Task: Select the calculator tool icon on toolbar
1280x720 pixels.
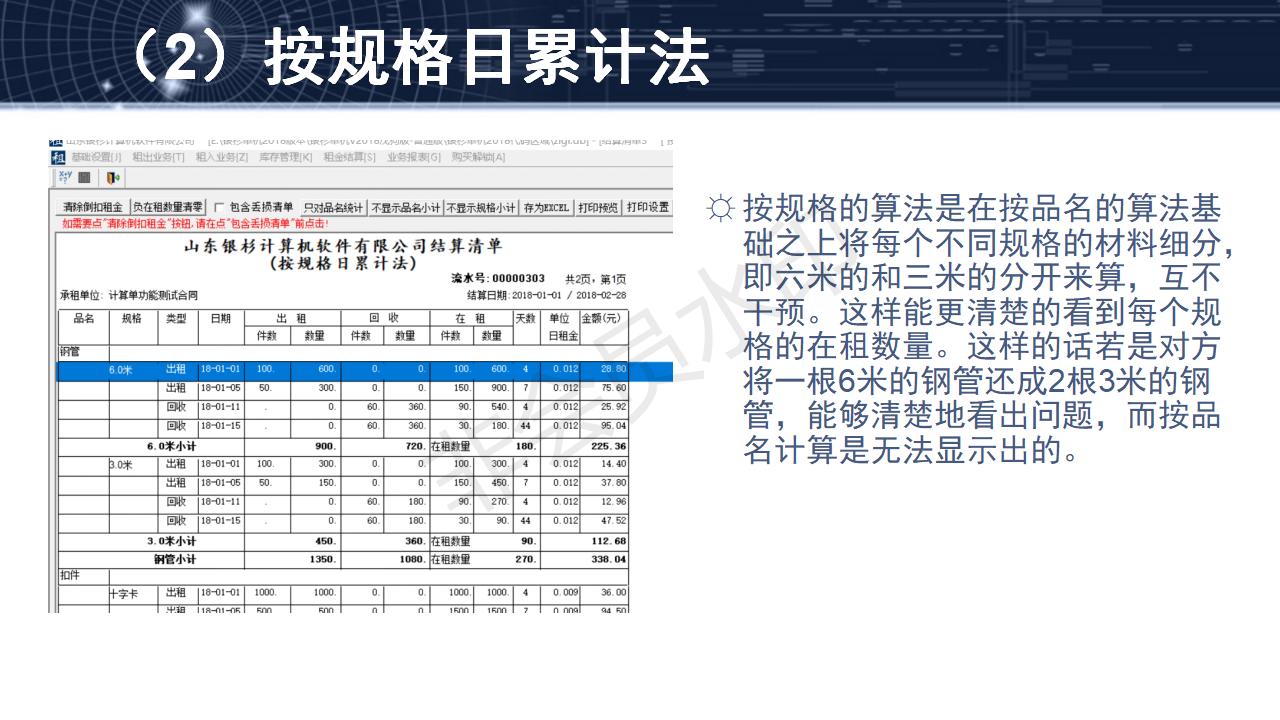Action: click(x=64, y=176)
